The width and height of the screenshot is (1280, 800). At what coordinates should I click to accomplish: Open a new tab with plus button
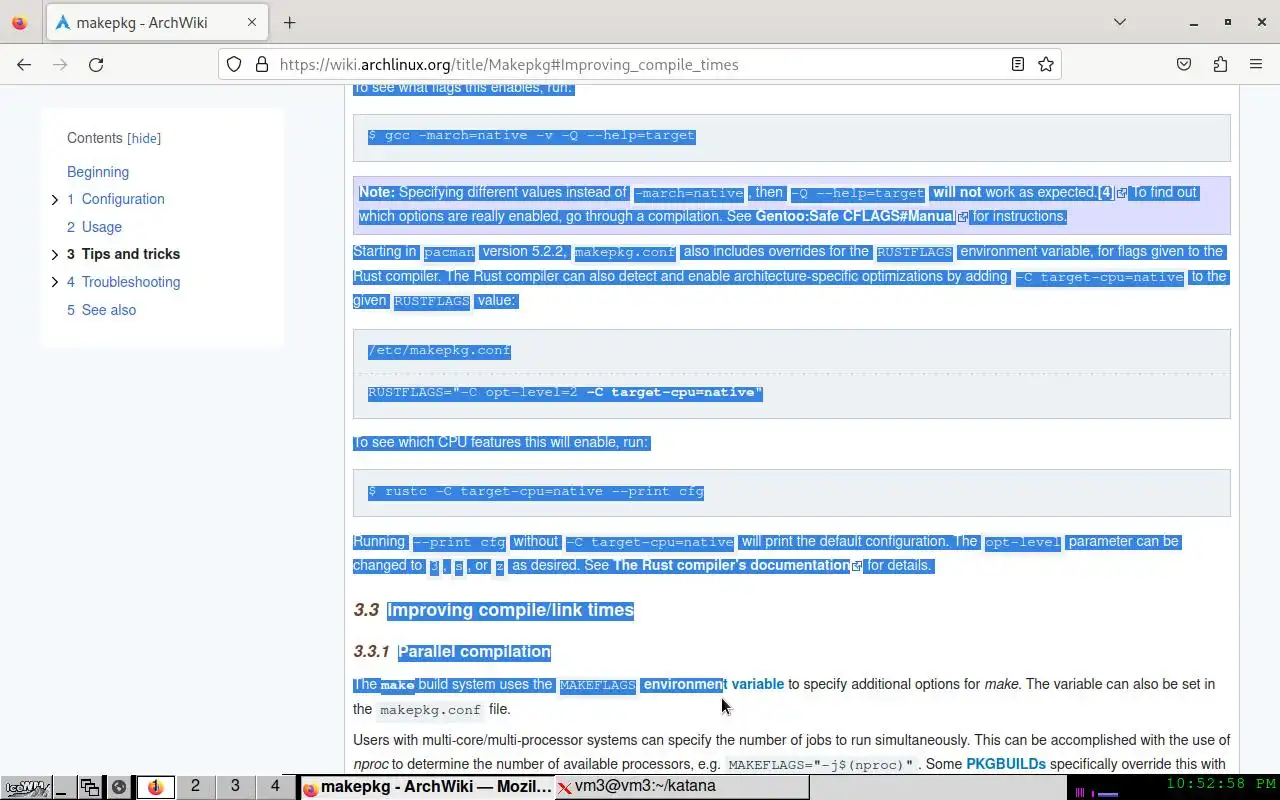(289, 22)
